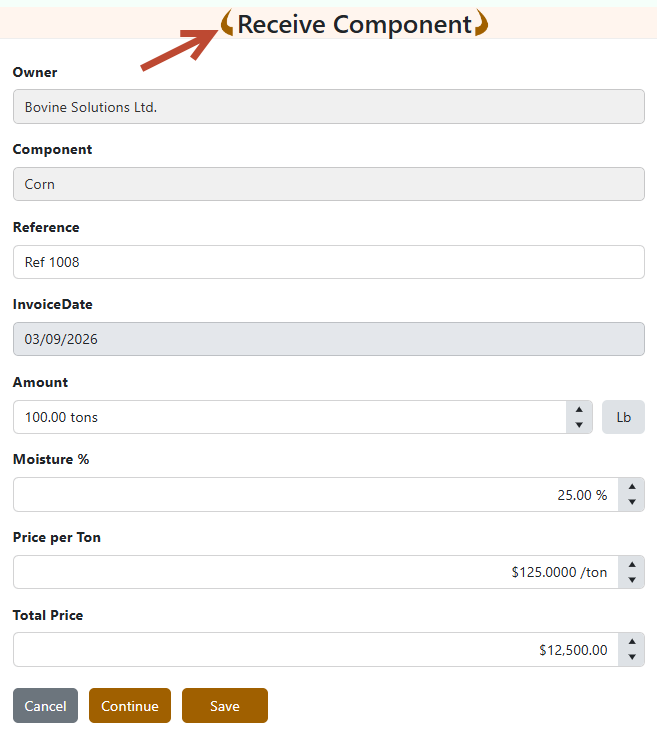Image resolution: width=657 pixels, height=735 pixels.
Task: Focus the Moisture % input field
Action: point(315,495)
